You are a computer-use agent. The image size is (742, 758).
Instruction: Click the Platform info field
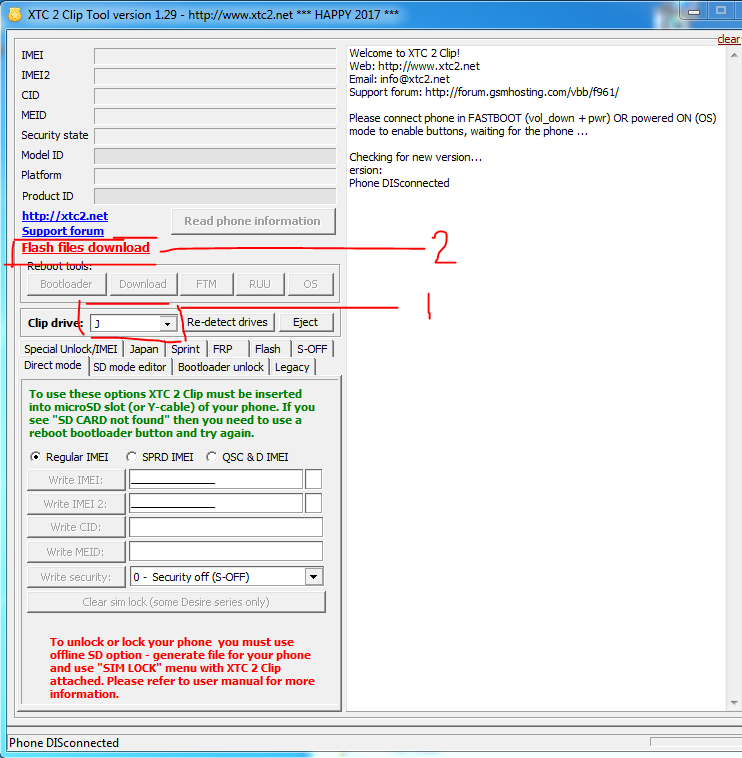pos(215,176)
